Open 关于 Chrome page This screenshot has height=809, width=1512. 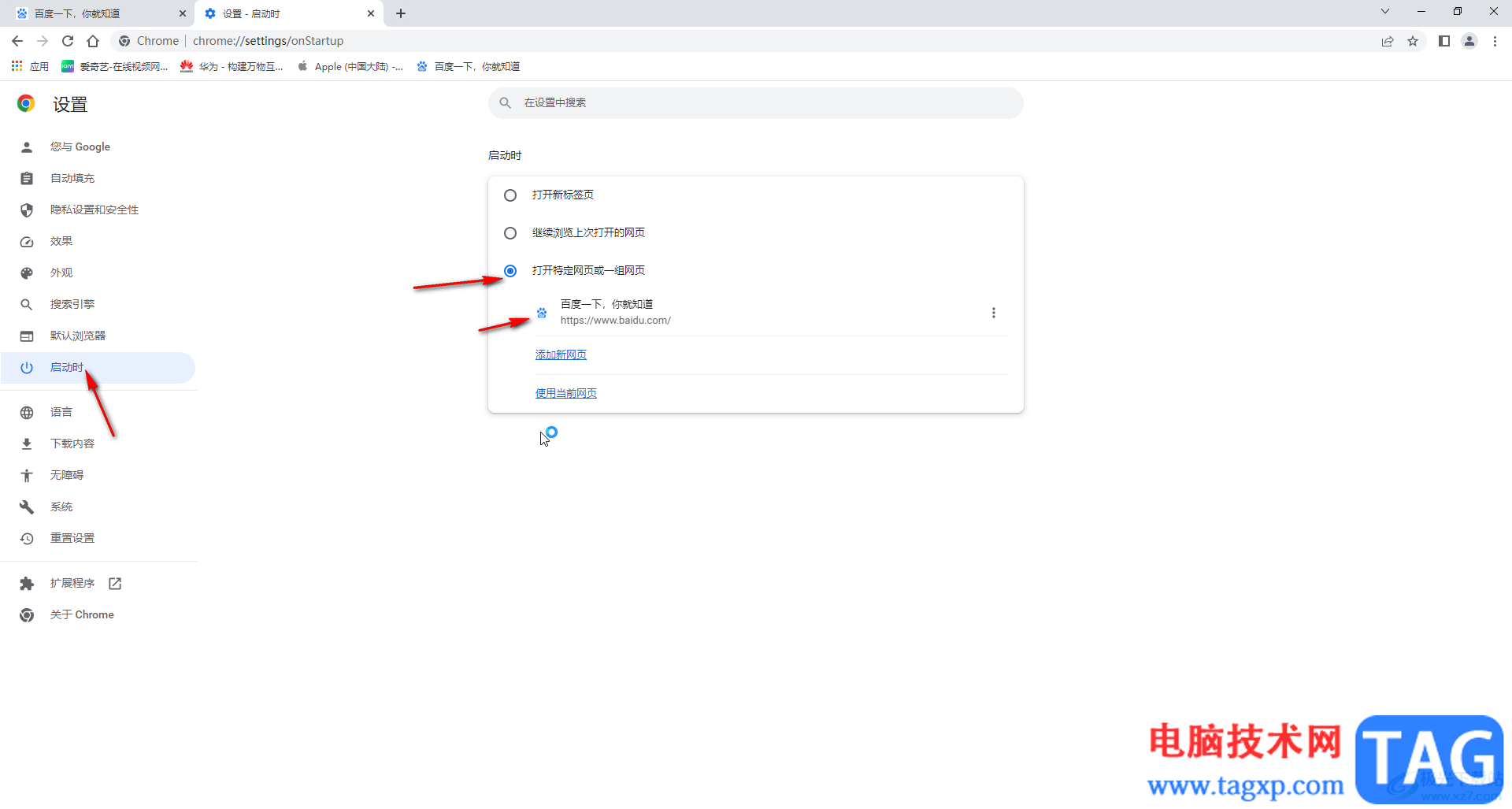[x=98, y=615]
